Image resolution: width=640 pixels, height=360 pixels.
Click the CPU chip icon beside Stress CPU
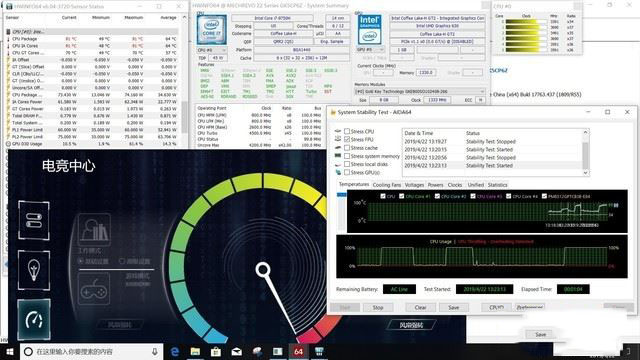click(338, 131)
